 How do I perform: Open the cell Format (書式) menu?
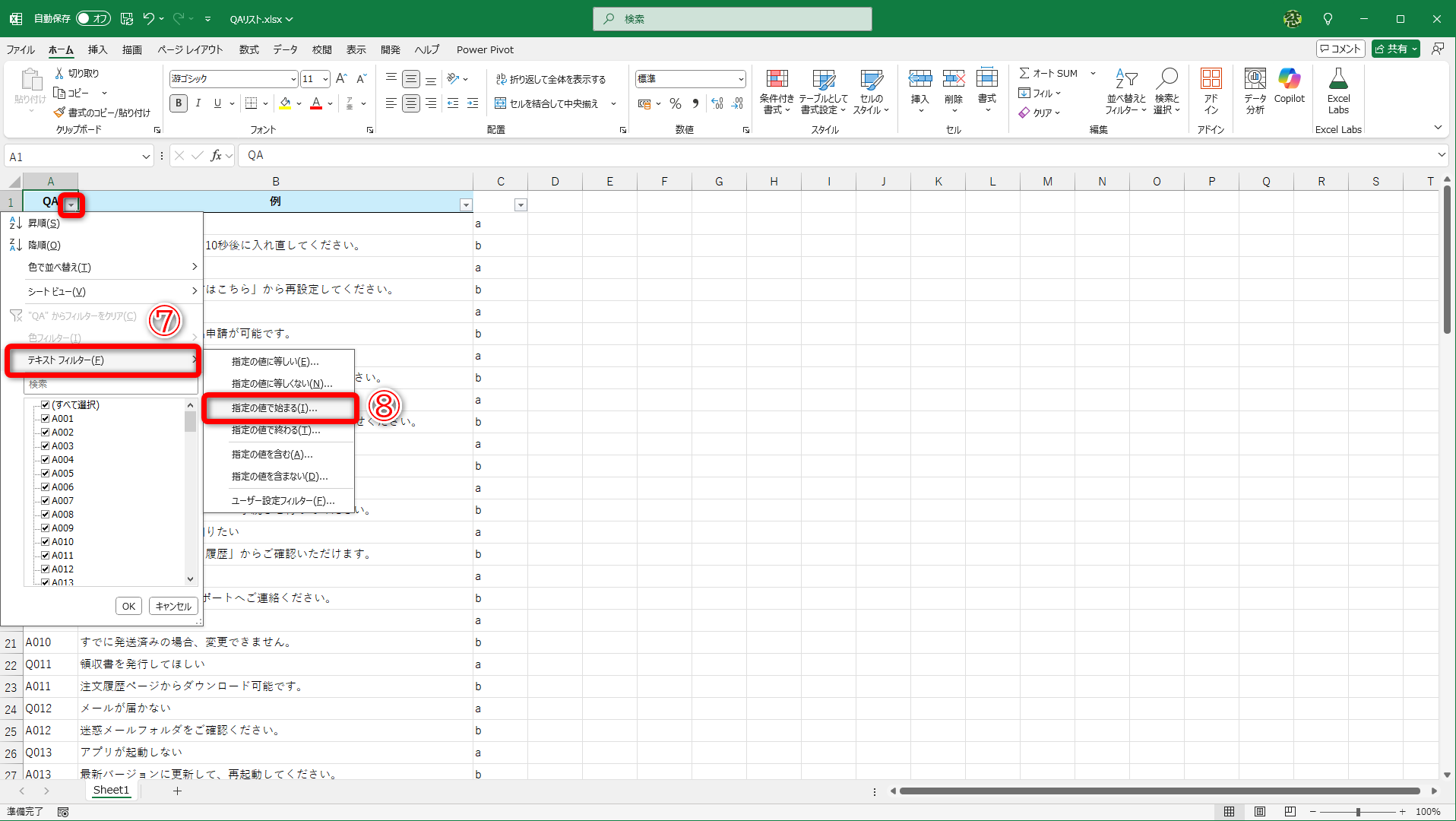(x=987, y=90)
